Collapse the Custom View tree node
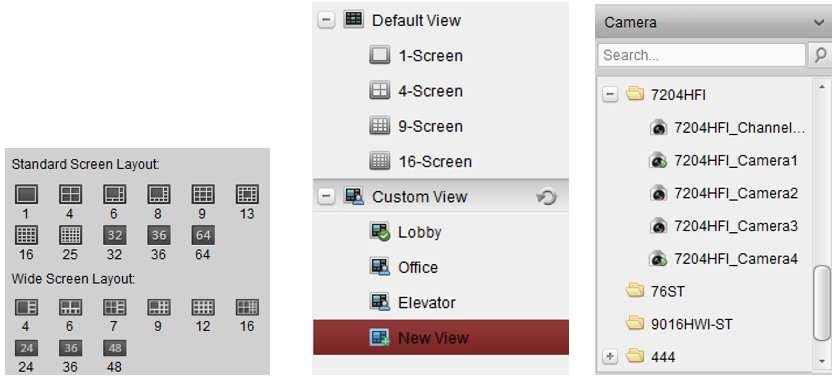 coord(326,196)
